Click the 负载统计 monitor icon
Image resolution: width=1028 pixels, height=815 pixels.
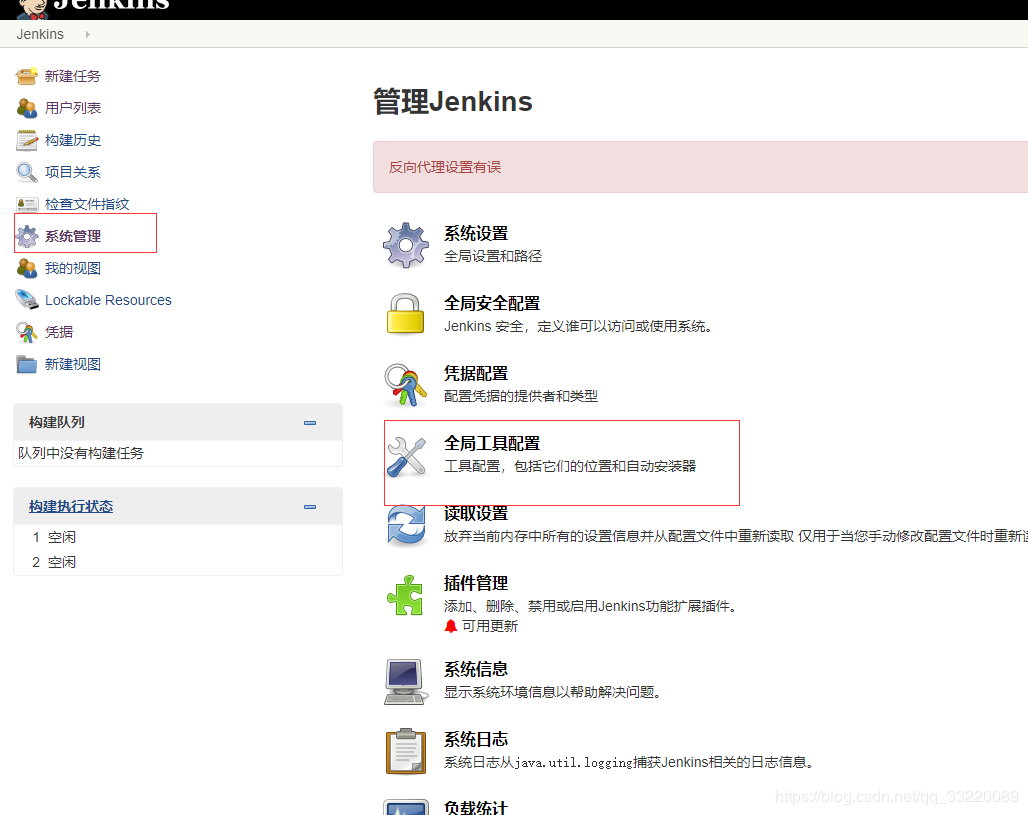click(406, 807)
